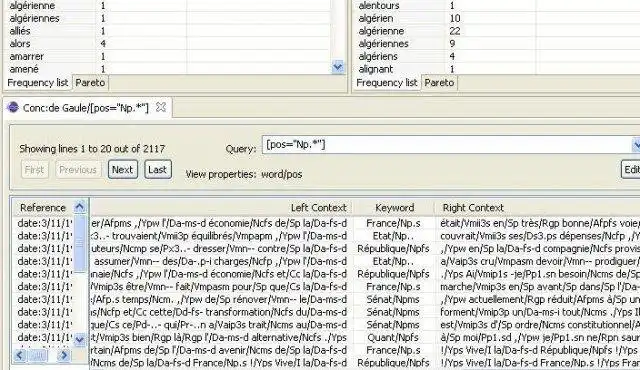
Task: Click the Reference vertical scrollbar thumb
Action: (79, 243)
